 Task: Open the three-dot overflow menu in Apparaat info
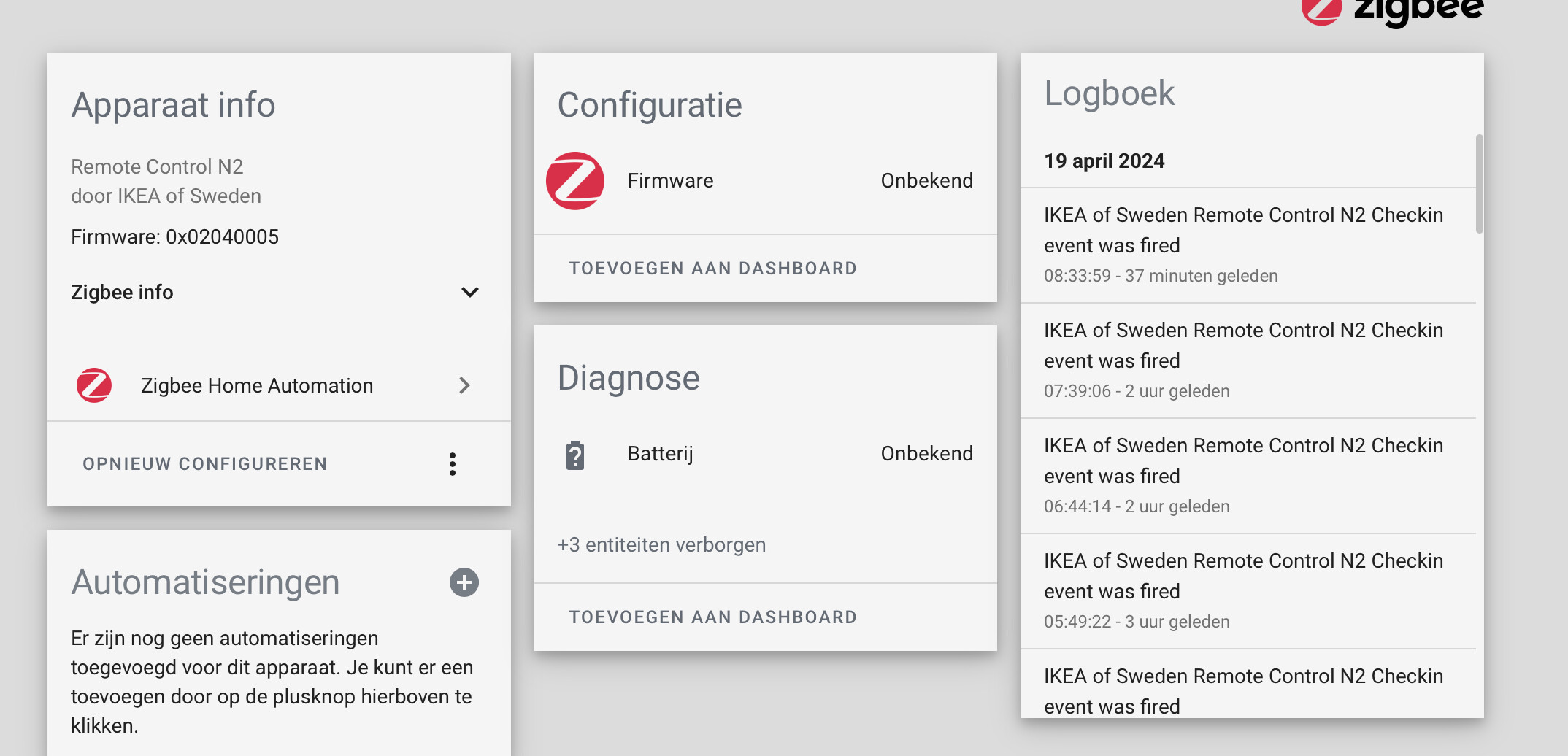click(453, 463)
